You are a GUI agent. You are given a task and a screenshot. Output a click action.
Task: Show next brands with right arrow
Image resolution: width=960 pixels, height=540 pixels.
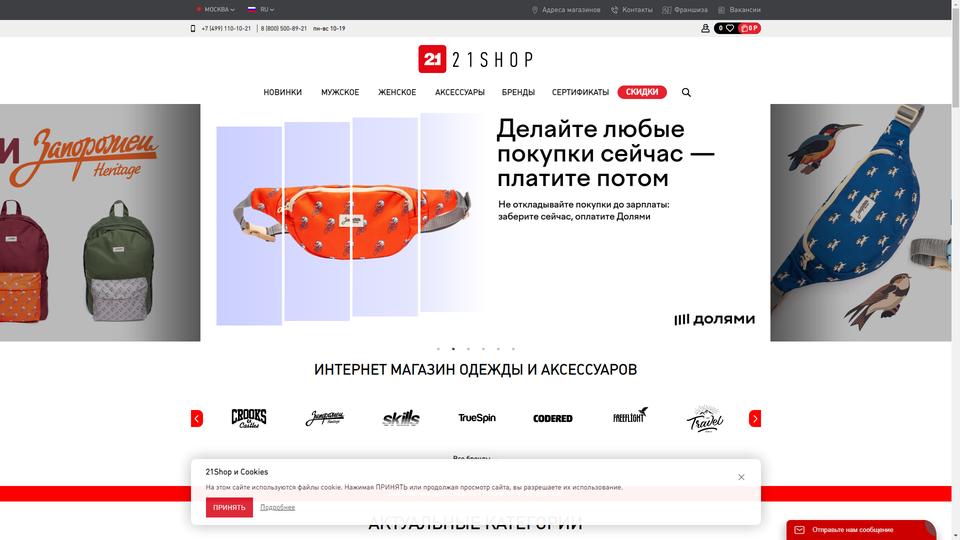755,419
